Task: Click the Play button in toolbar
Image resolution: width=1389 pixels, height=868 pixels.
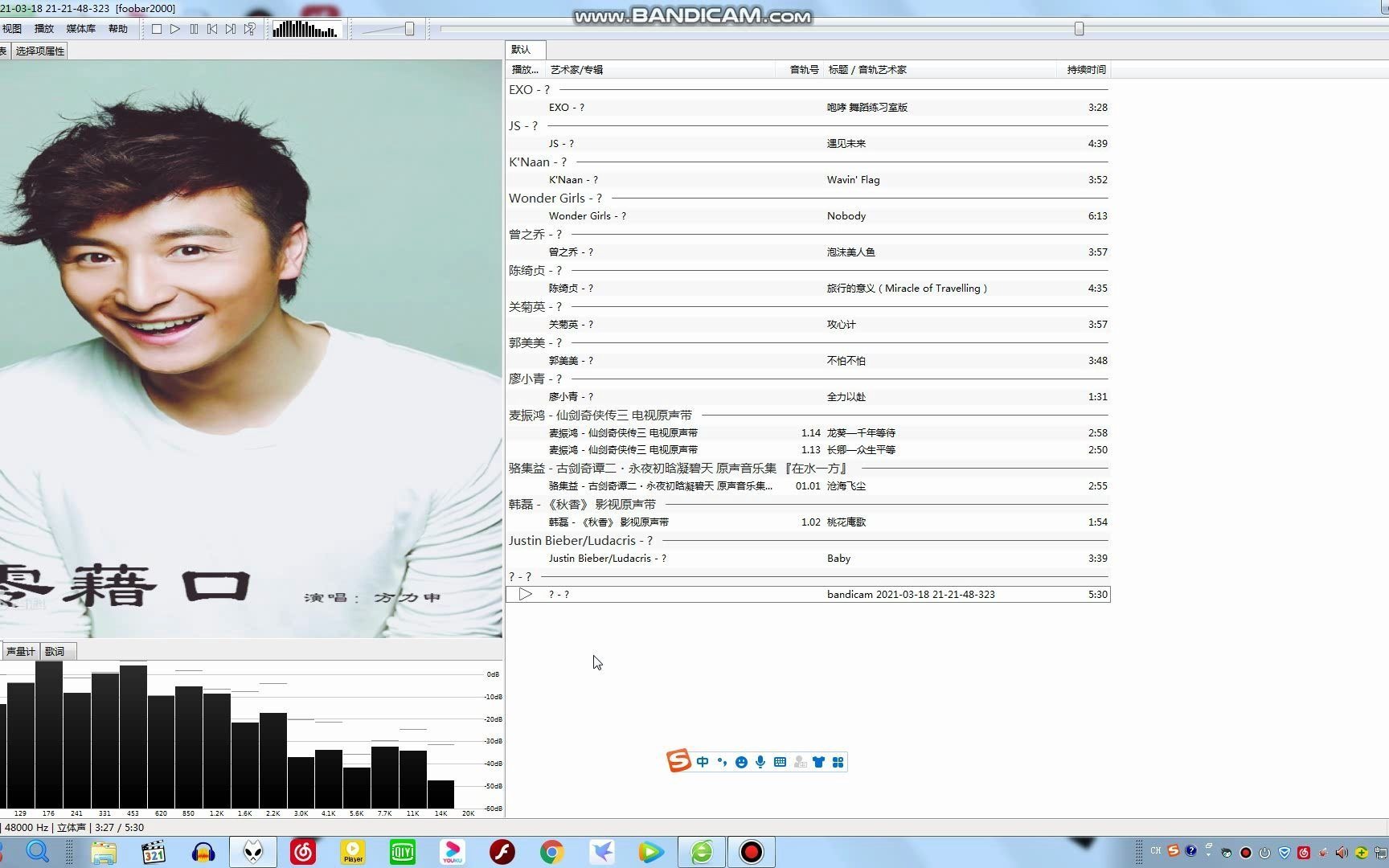Action: [x=175, y=29]
